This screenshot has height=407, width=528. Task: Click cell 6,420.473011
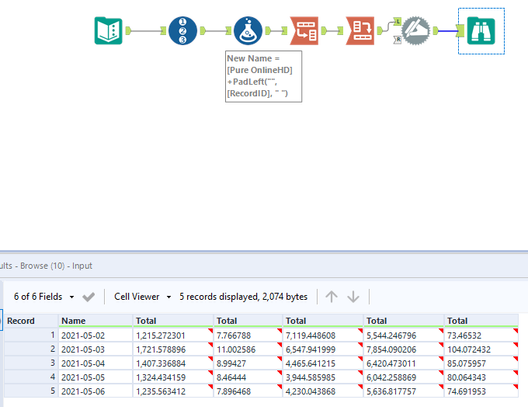point(404,363)
